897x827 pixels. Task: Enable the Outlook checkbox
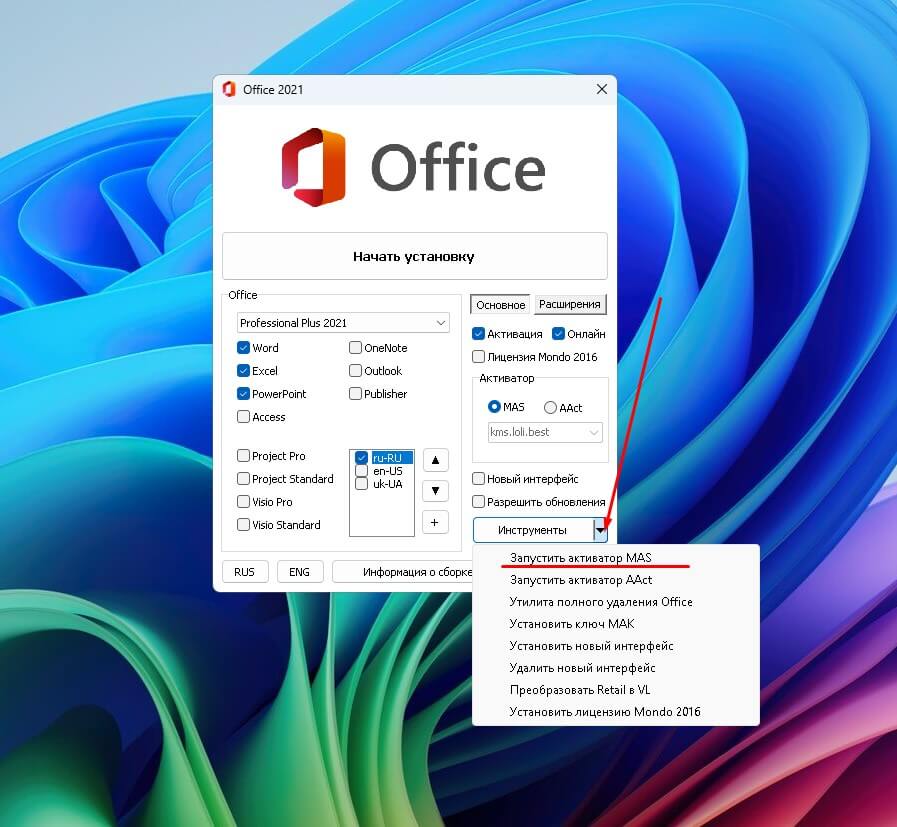(355, 371)
